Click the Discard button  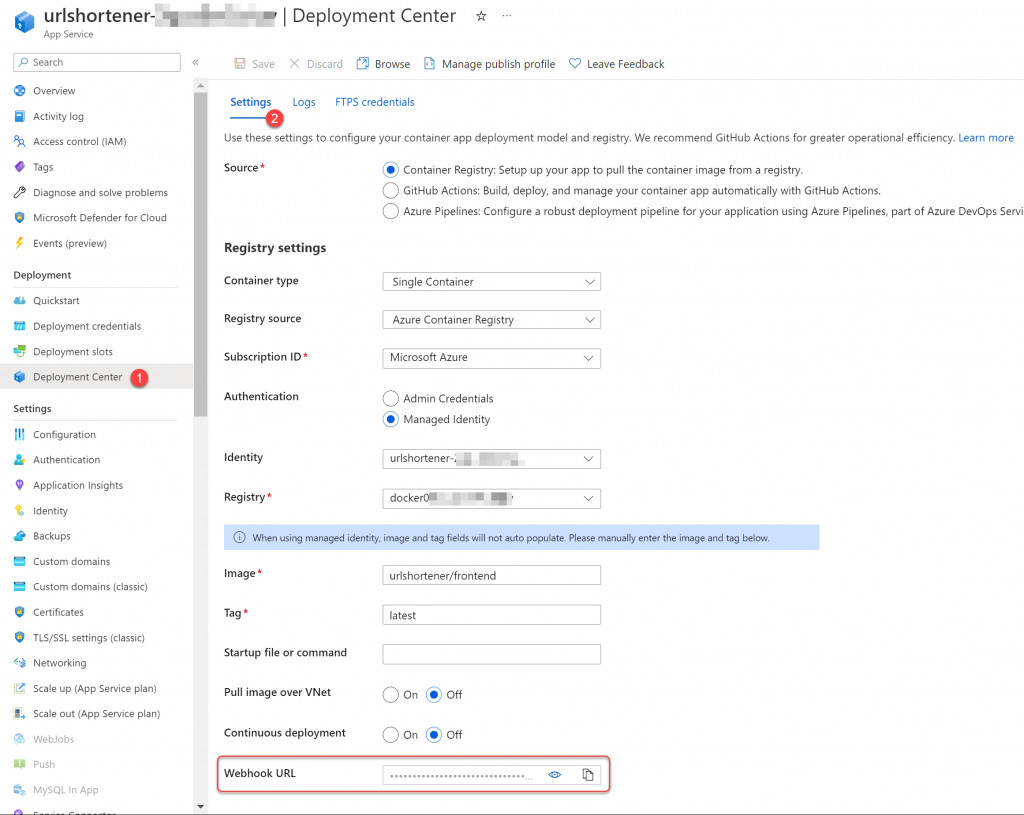point(316,64)
